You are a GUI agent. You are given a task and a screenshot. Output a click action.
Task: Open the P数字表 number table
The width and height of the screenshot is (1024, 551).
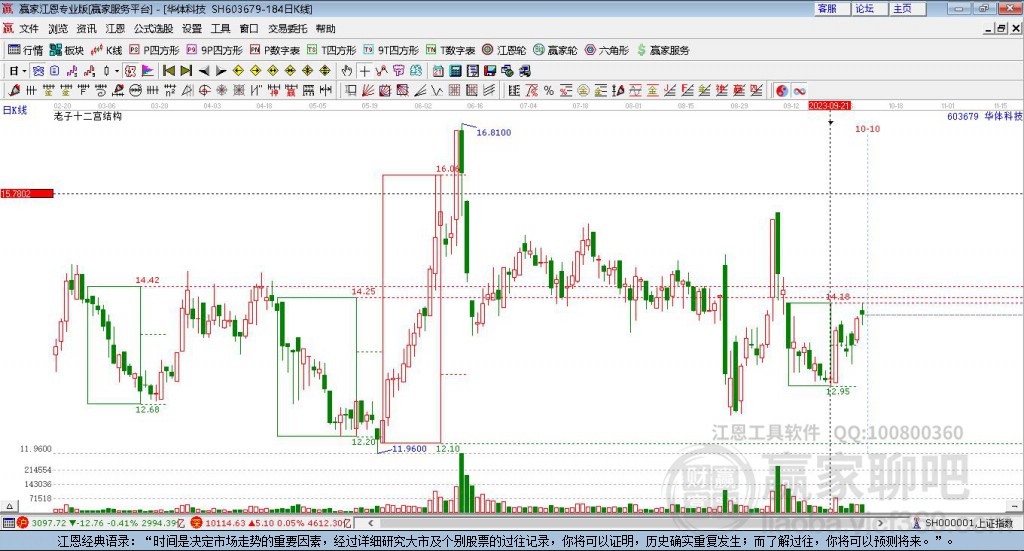(274, 50)
